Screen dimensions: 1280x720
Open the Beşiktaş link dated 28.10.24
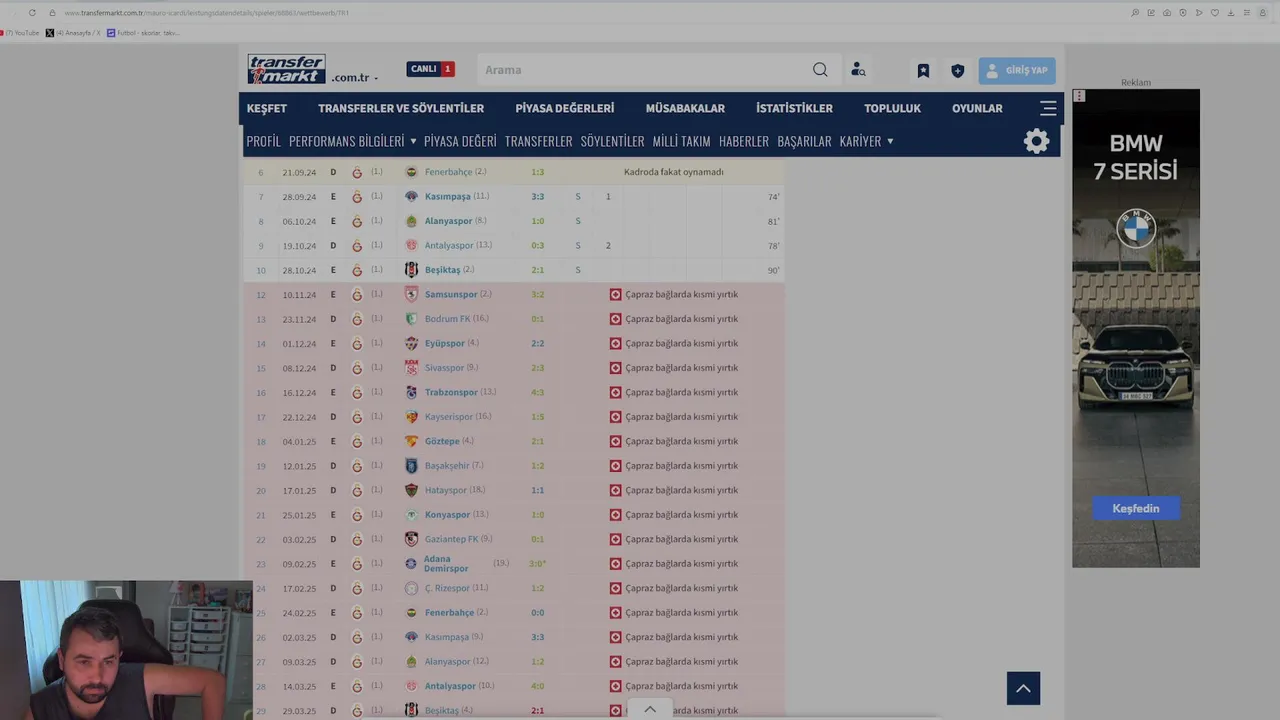[443, 270]
